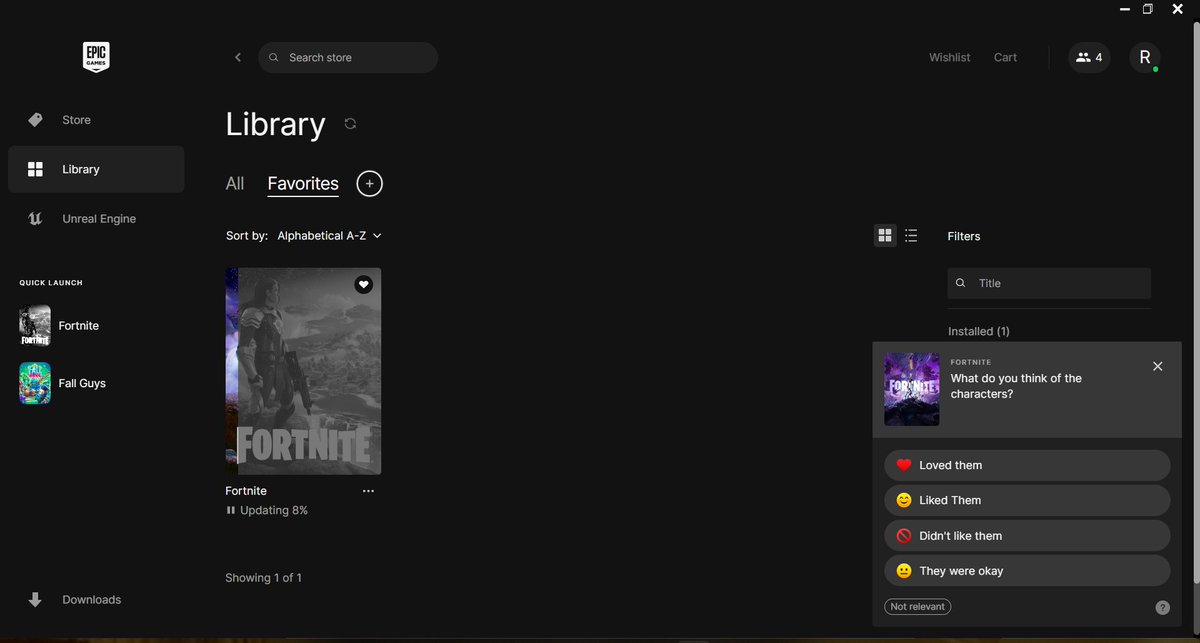Click the Fortnite title under the tile

246,491
